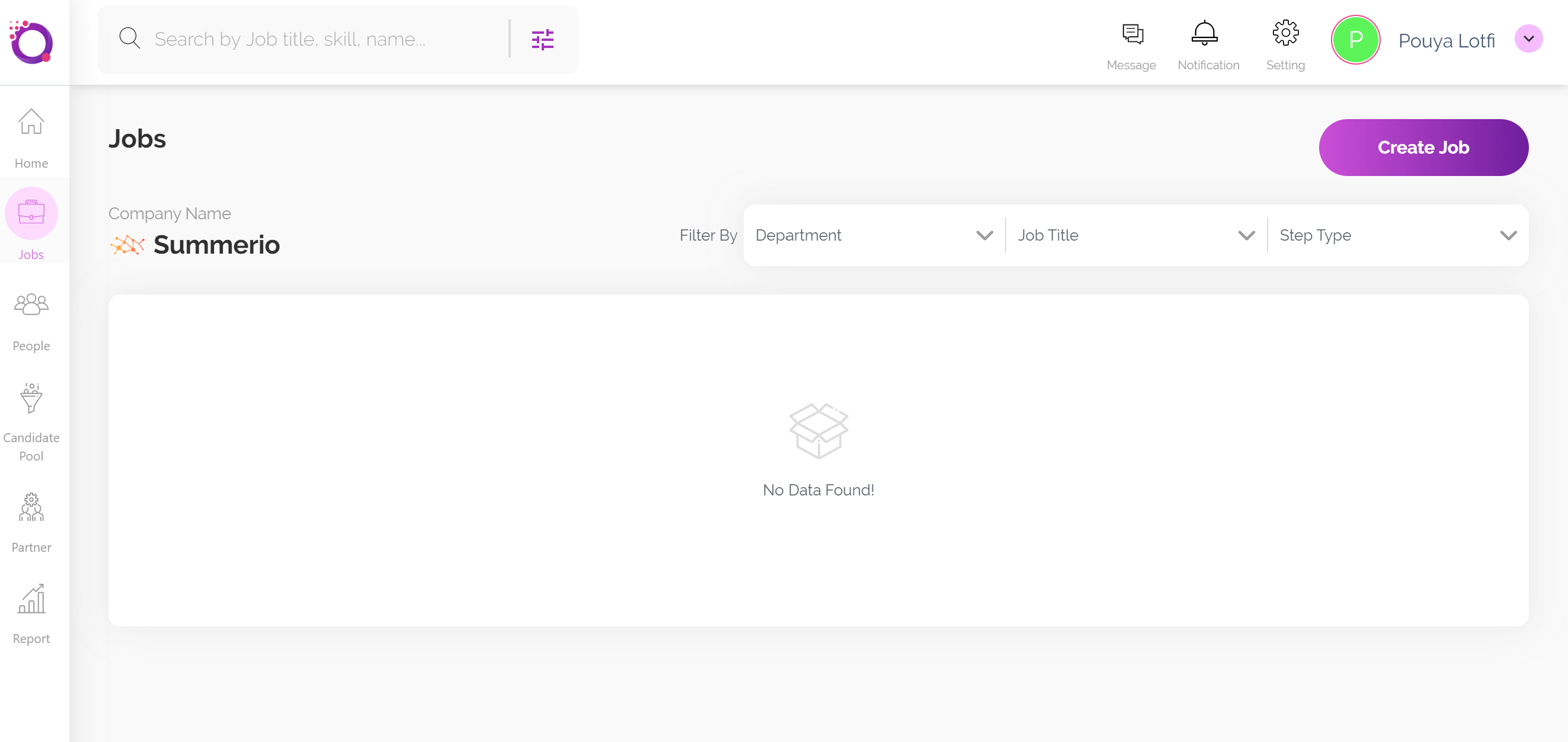Click the Pouya Lotfi username
Image resolution: width=1568 pixels, height=742 pixels.
pos(1447,41)
